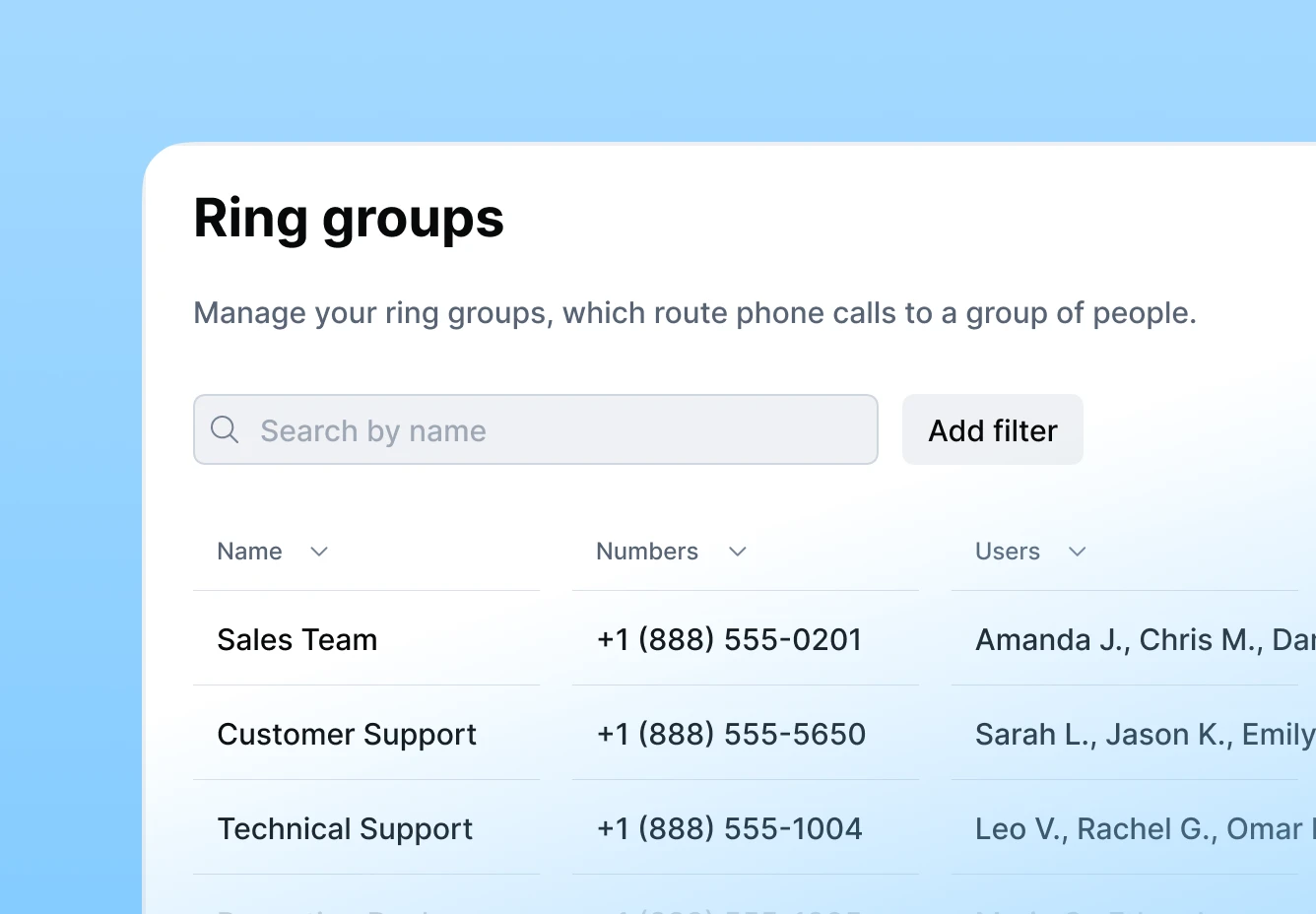
Task: Expand the Users column chevron
Action: (x=1078, y=552)
